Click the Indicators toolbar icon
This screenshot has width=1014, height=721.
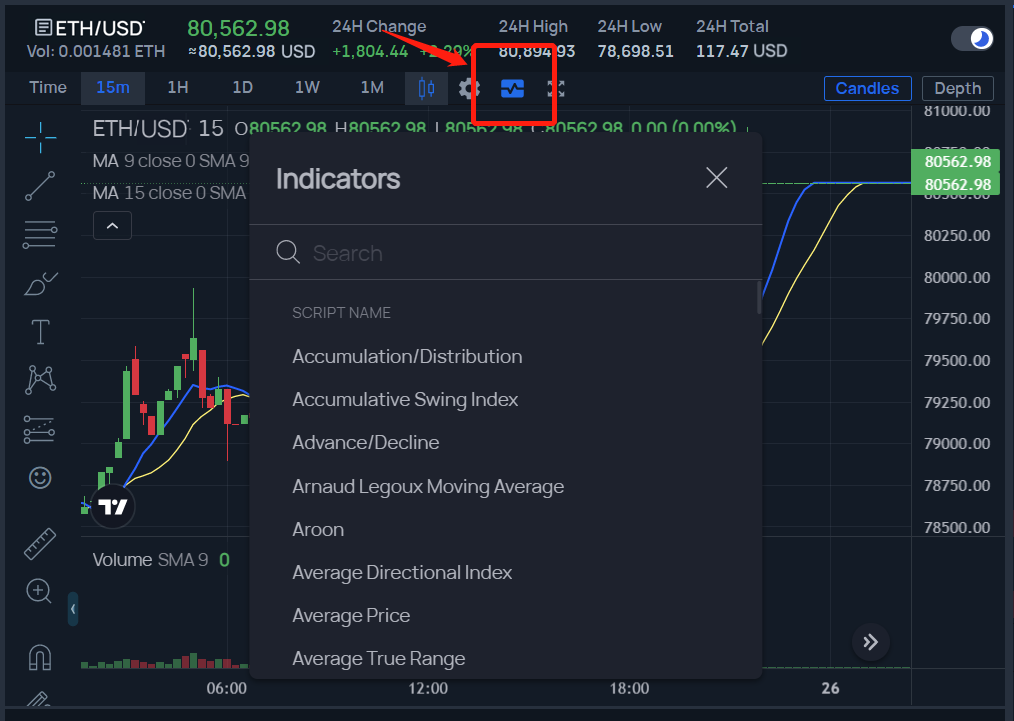[512, 89]
